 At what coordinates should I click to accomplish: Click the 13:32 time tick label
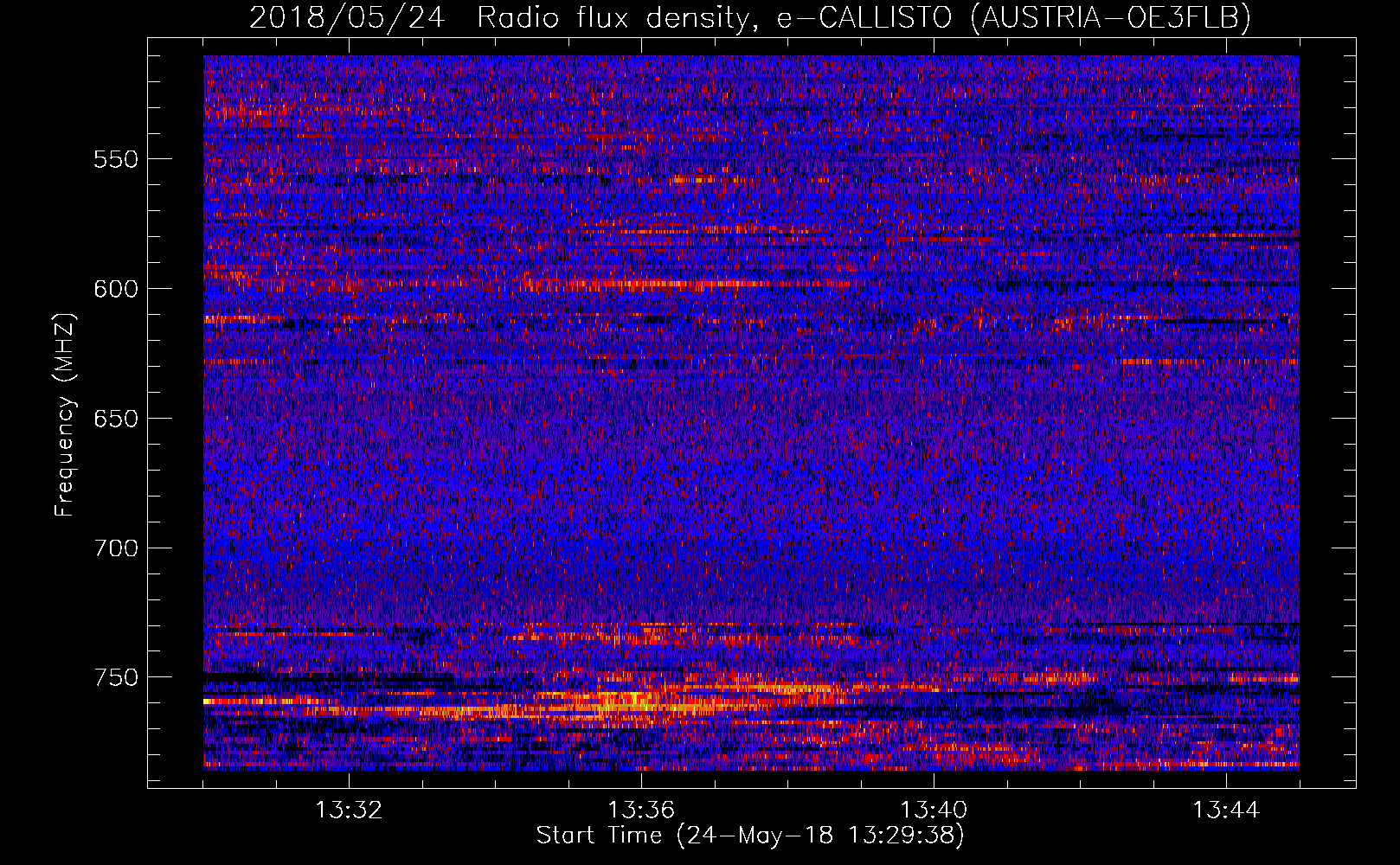point(349,811)
